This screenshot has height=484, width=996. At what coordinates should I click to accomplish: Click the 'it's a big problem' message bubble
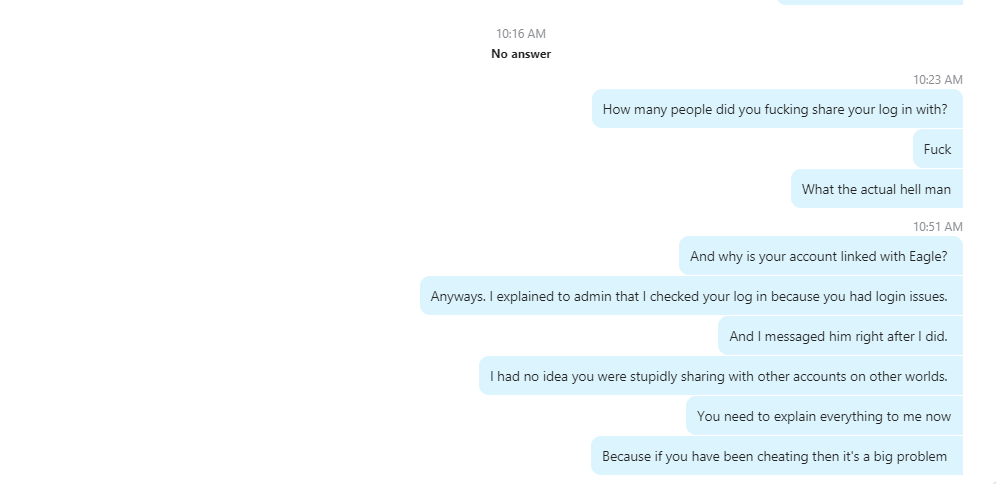click(x=777, y=456)
